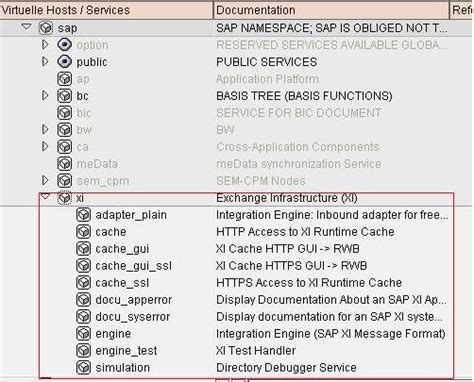
Task: Click 'SEM-CPM Nodes' description
Action: 261,181
